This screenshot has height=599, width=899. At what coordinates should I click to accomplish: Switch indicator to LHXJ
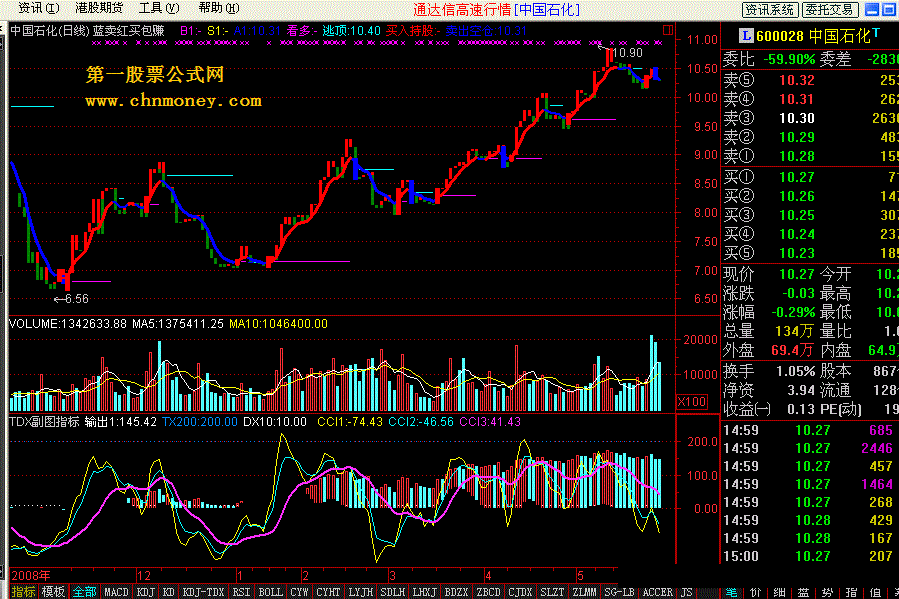pos(424,592)
